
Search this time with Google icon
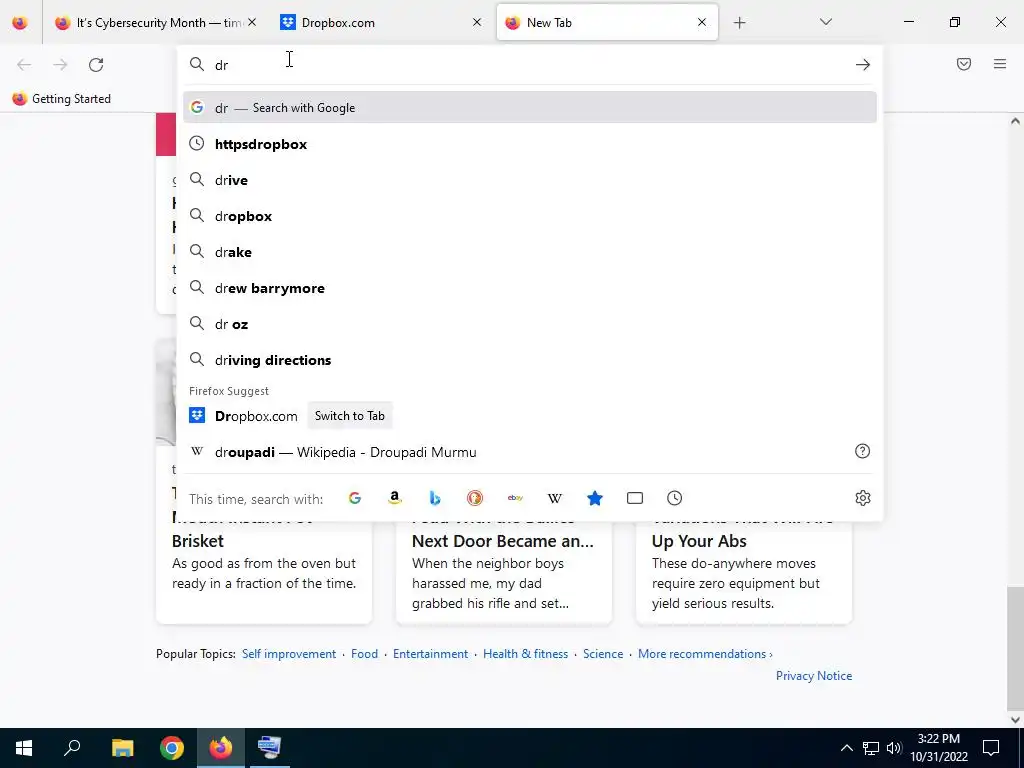(355, 498)
